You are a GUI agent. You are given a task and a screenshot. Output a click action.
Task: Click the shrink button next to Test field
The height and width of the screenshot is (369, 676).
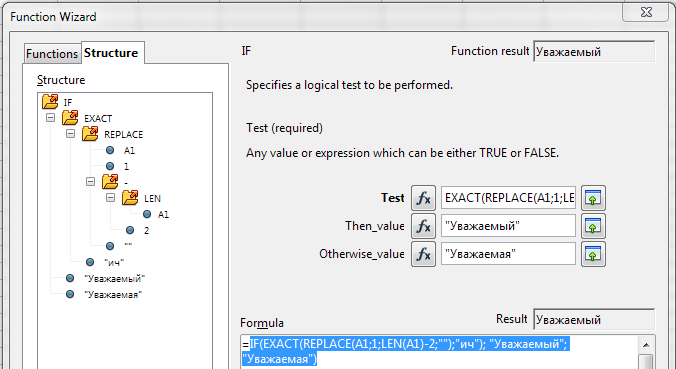[x=593, y=198]
